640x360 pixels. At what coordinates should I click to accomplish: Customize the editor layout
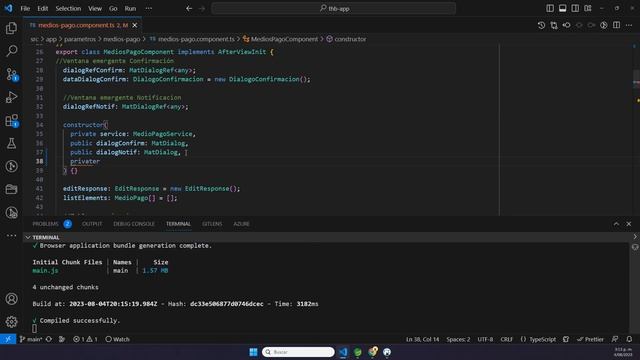point(588,8)
